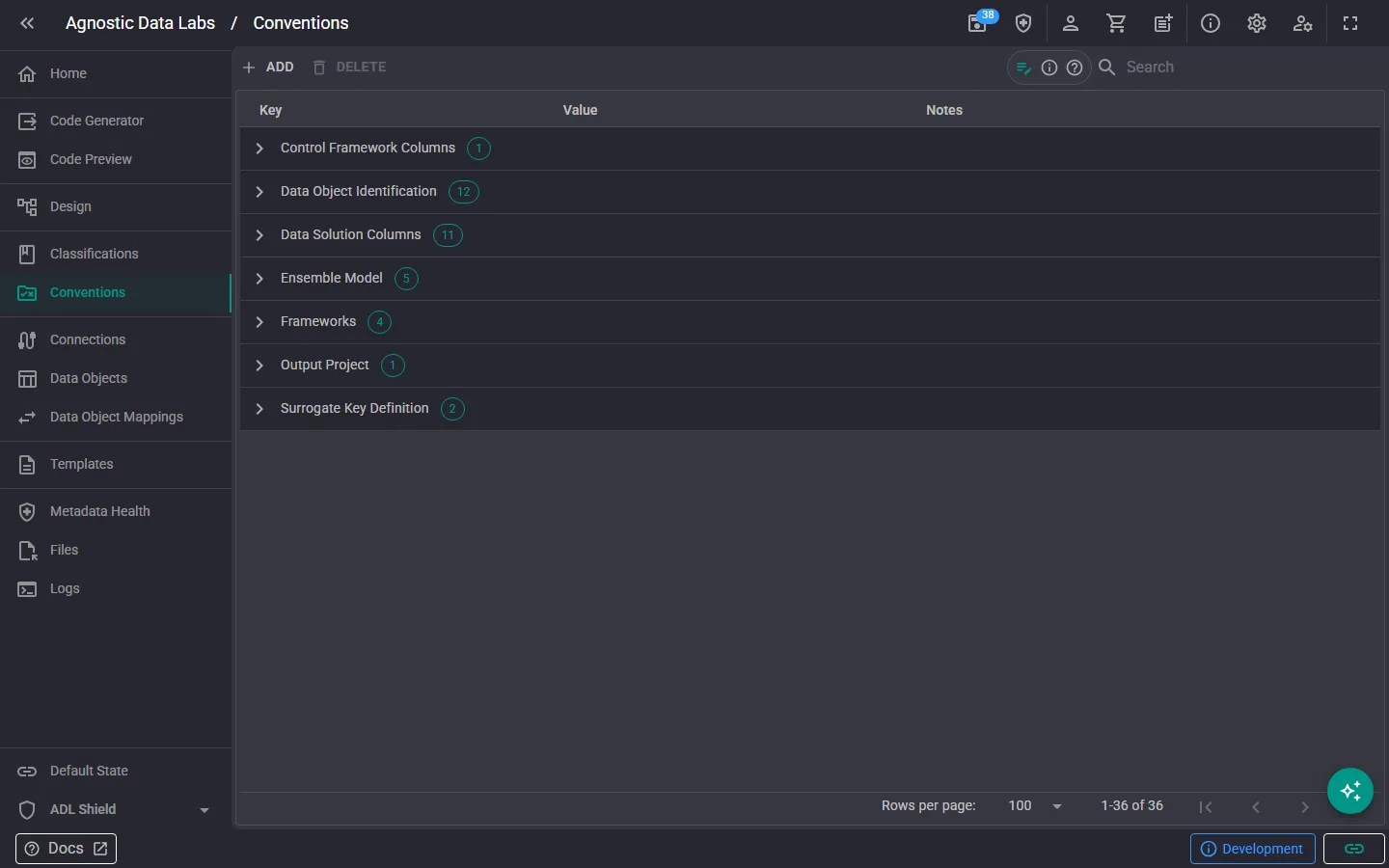
Task: Open the shopping cart icon
Action: pyautogui.click(x=1116, y=23)
